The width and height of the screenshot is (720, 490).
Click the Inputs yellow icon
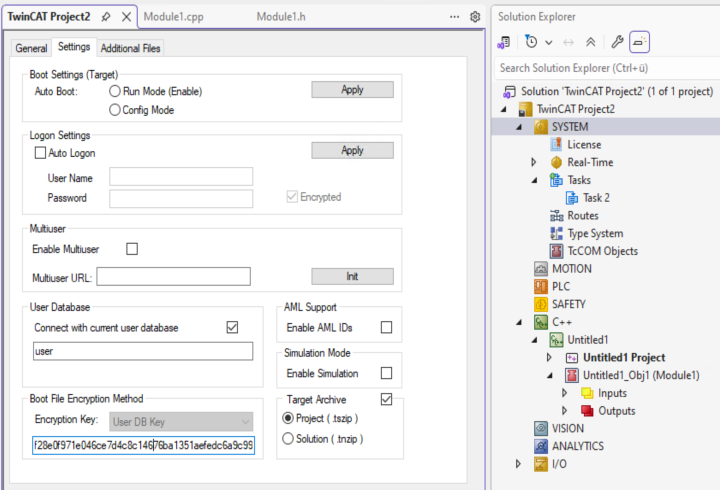[x=587, y=393]
